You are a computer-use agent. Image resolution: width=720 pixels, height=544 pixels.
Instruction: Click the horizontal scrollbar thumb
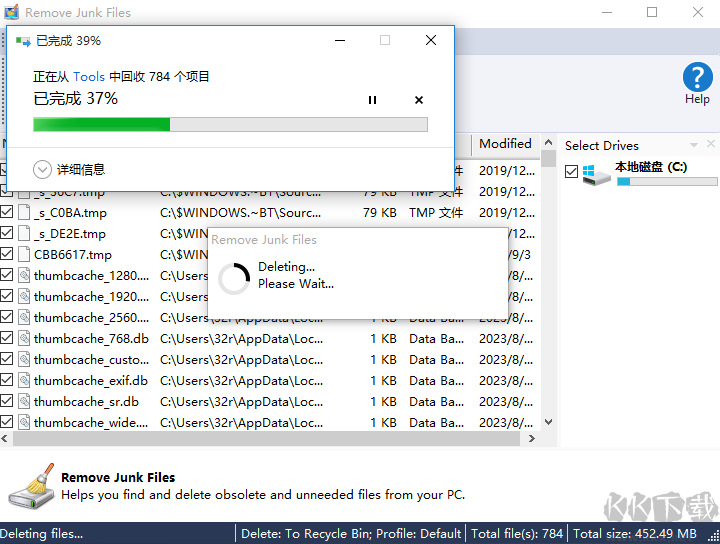tap(266, 438)
